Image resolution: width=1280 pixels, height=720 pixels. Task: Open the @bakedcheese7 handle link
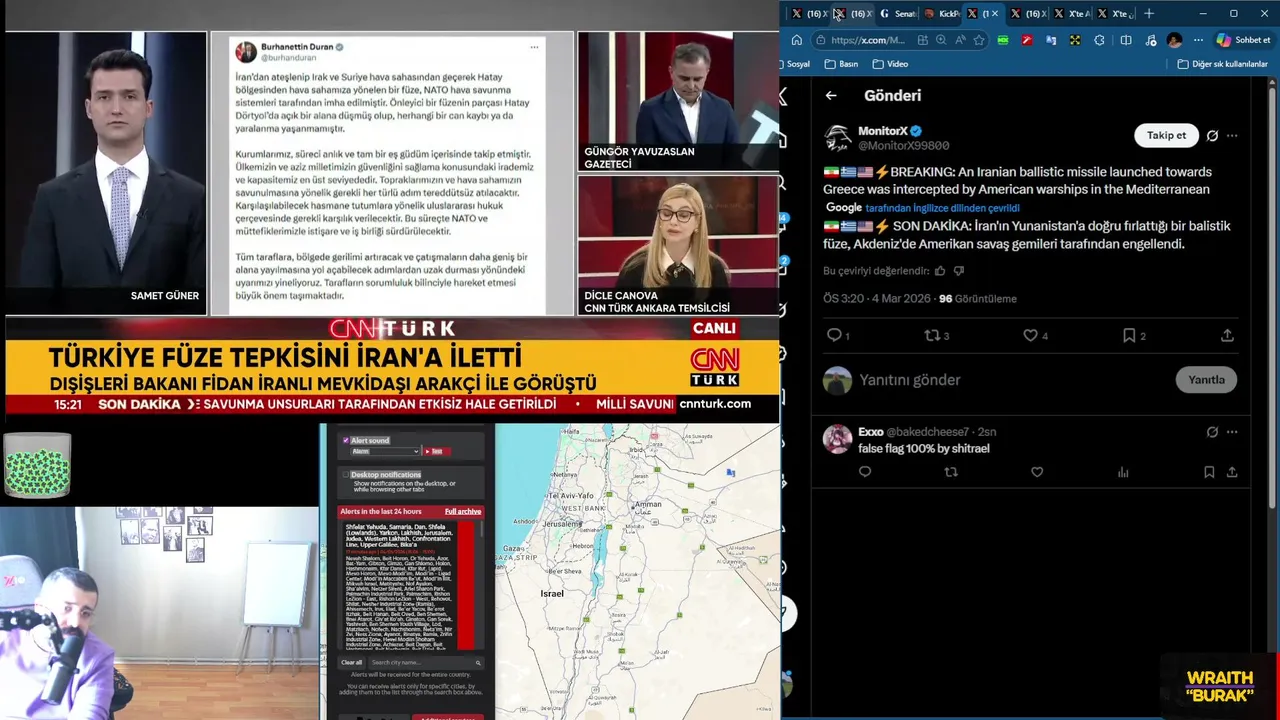pos(929,432)
